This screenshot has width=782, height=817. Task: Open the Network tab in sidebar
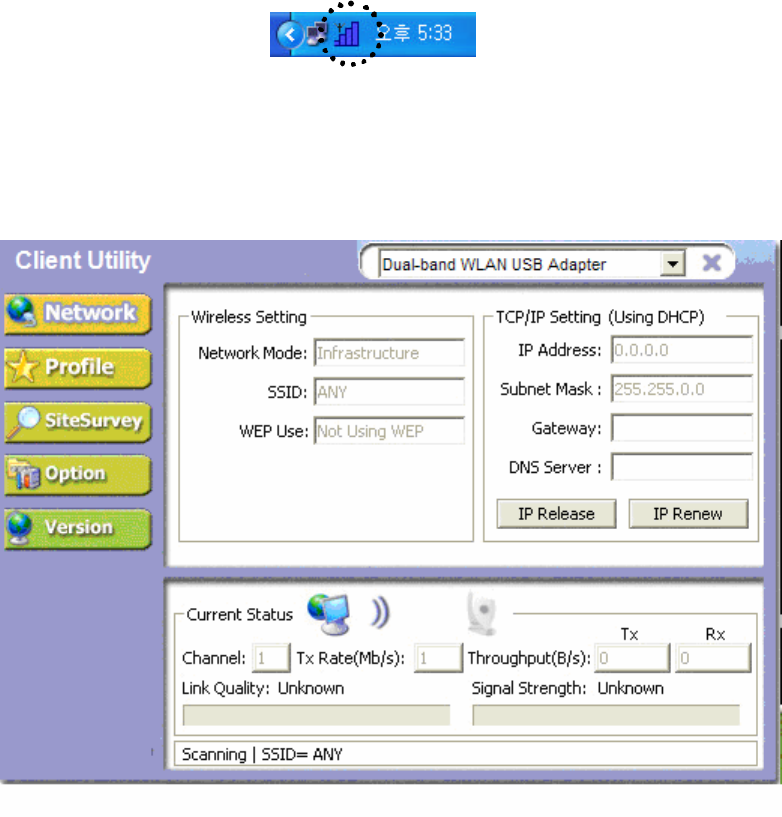(78, 314)
